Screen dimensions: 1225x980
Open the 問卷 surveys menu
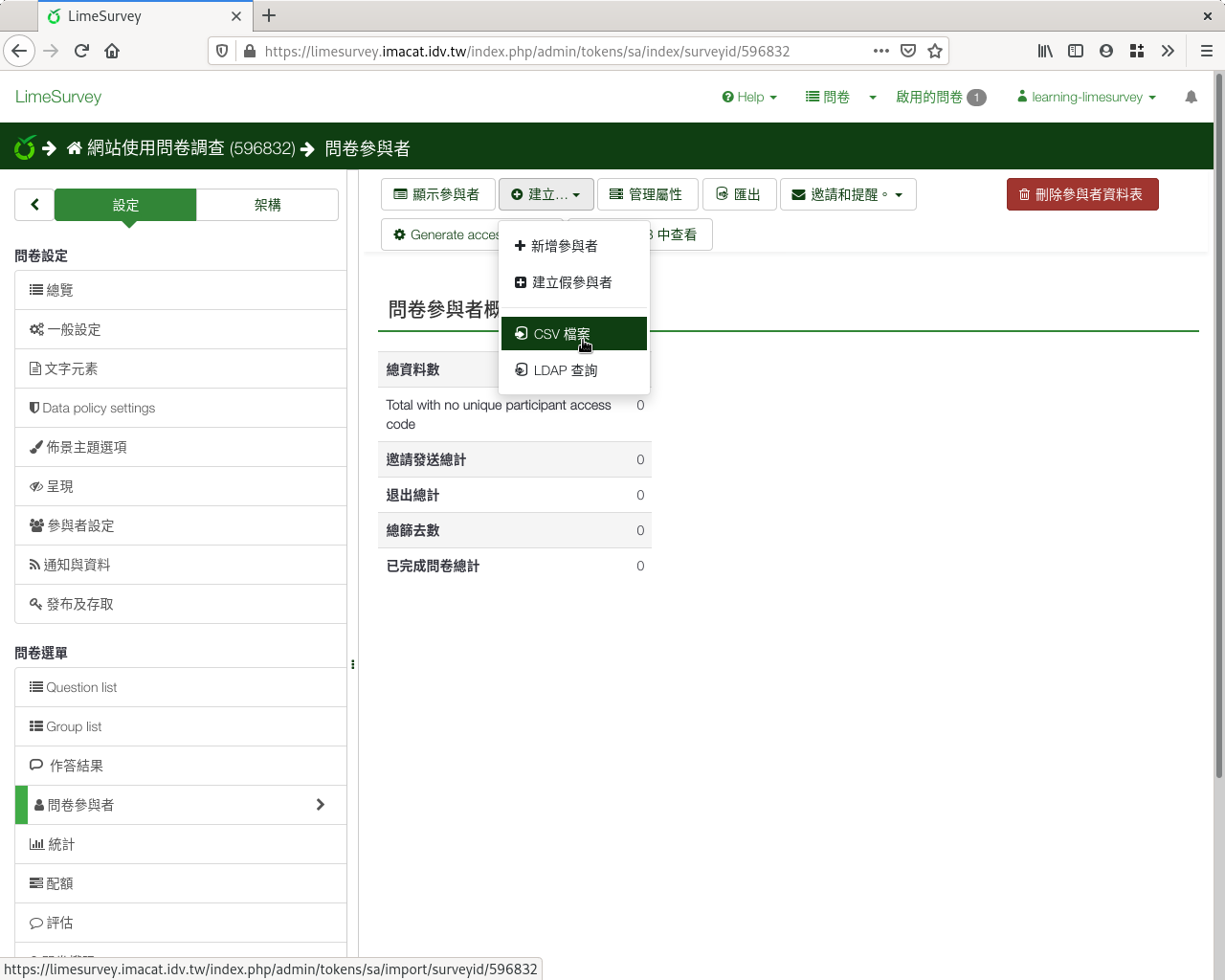[828, 97]
